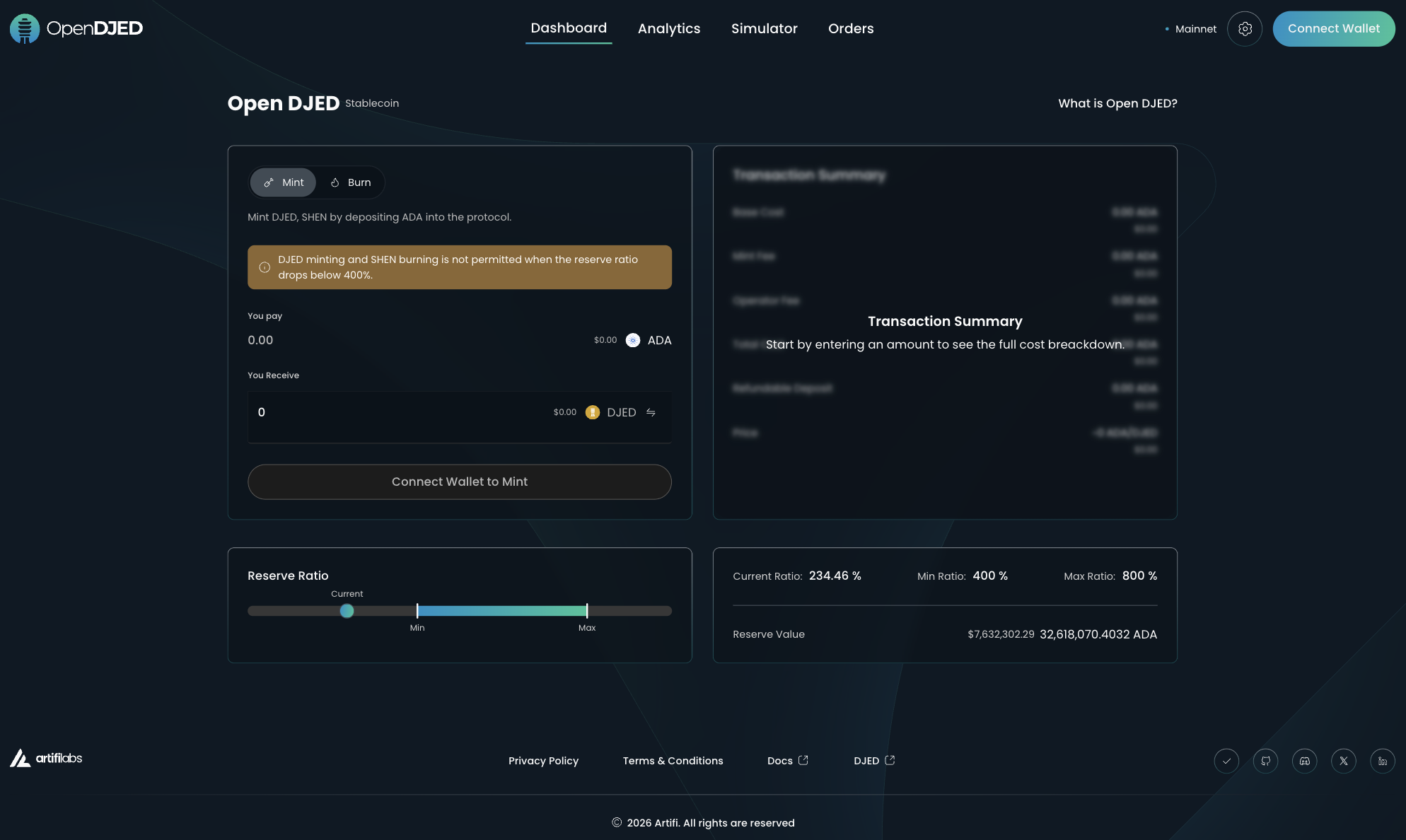The height and width of the screenshot is (840, 1406).
Task: Click the $7,632,302.29 reserve value
Action: click(x=1001, y=634)
